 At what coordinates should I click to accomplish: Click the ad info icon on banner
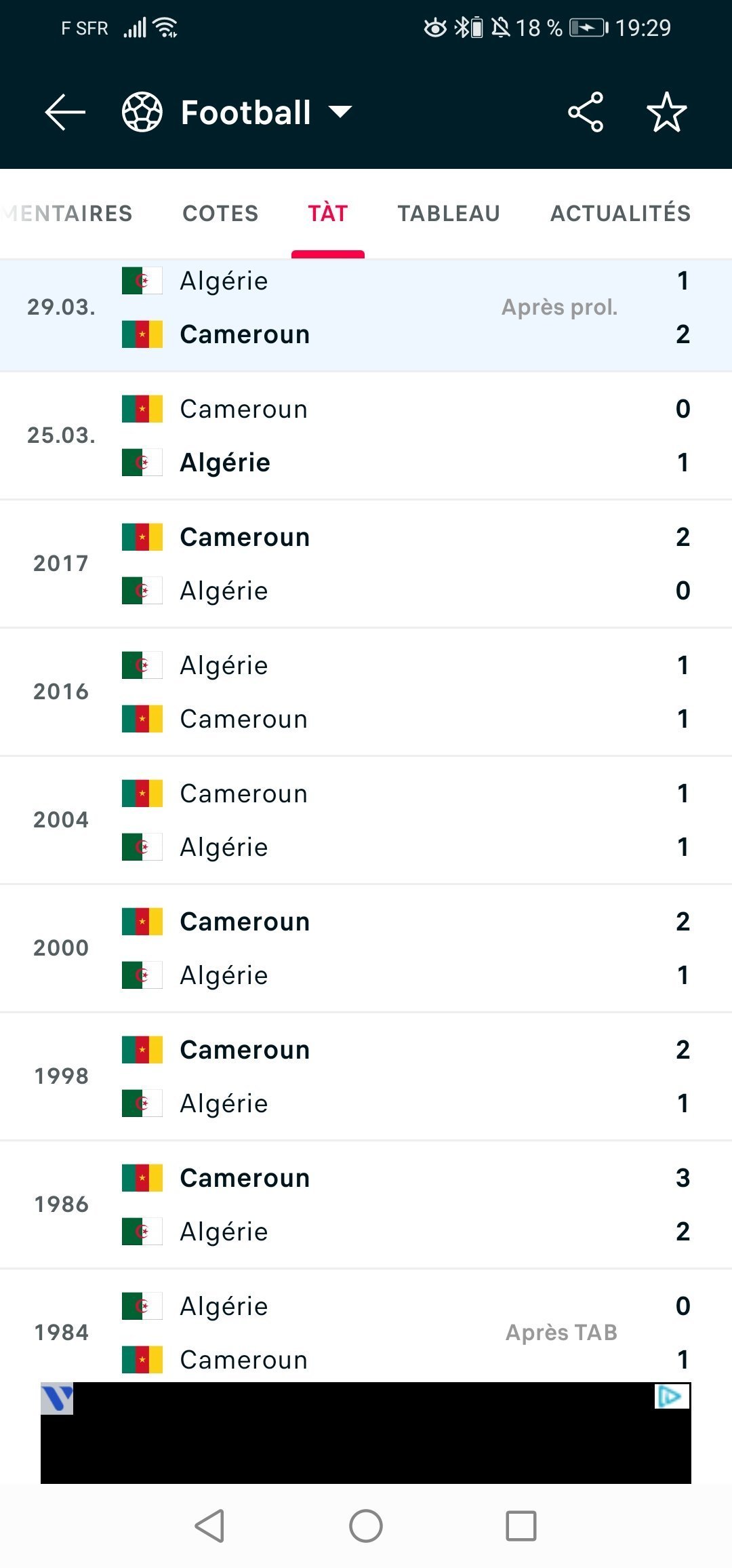(672, 1396)
